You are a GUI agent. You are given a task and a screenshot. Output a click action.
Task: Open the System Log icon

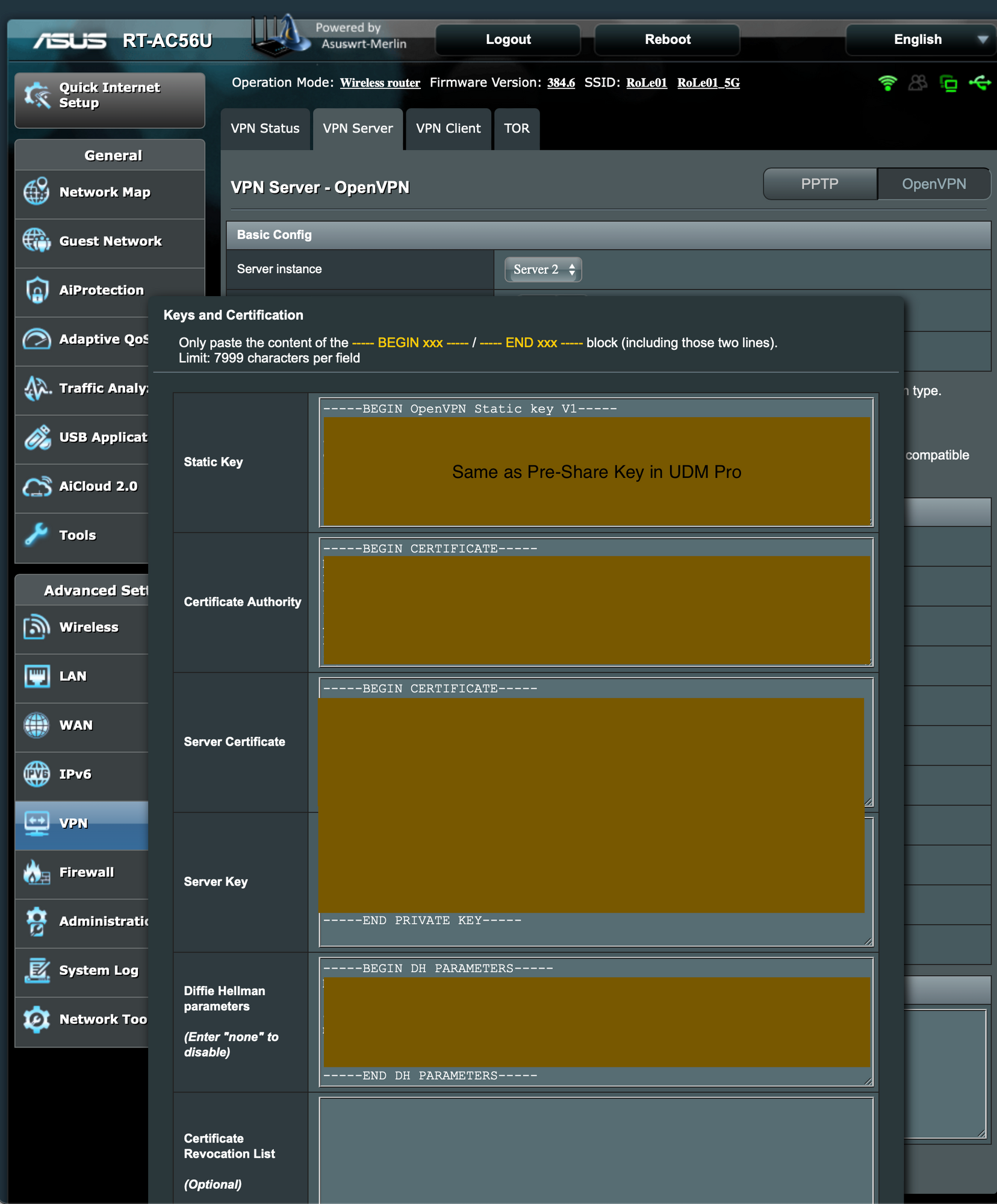(36, 970)
